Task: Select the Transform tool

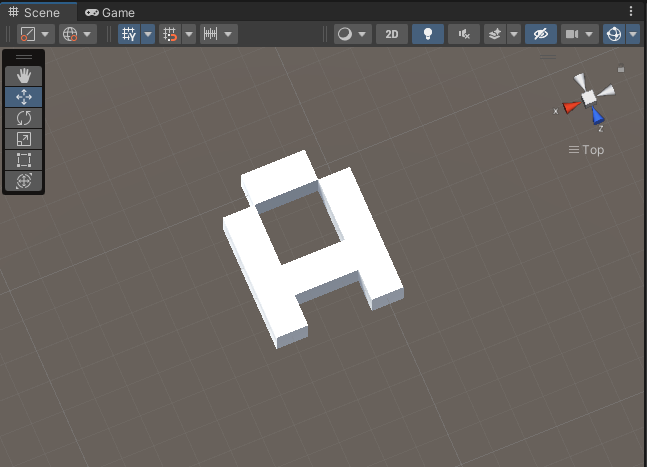Action: tap(24, 181)
